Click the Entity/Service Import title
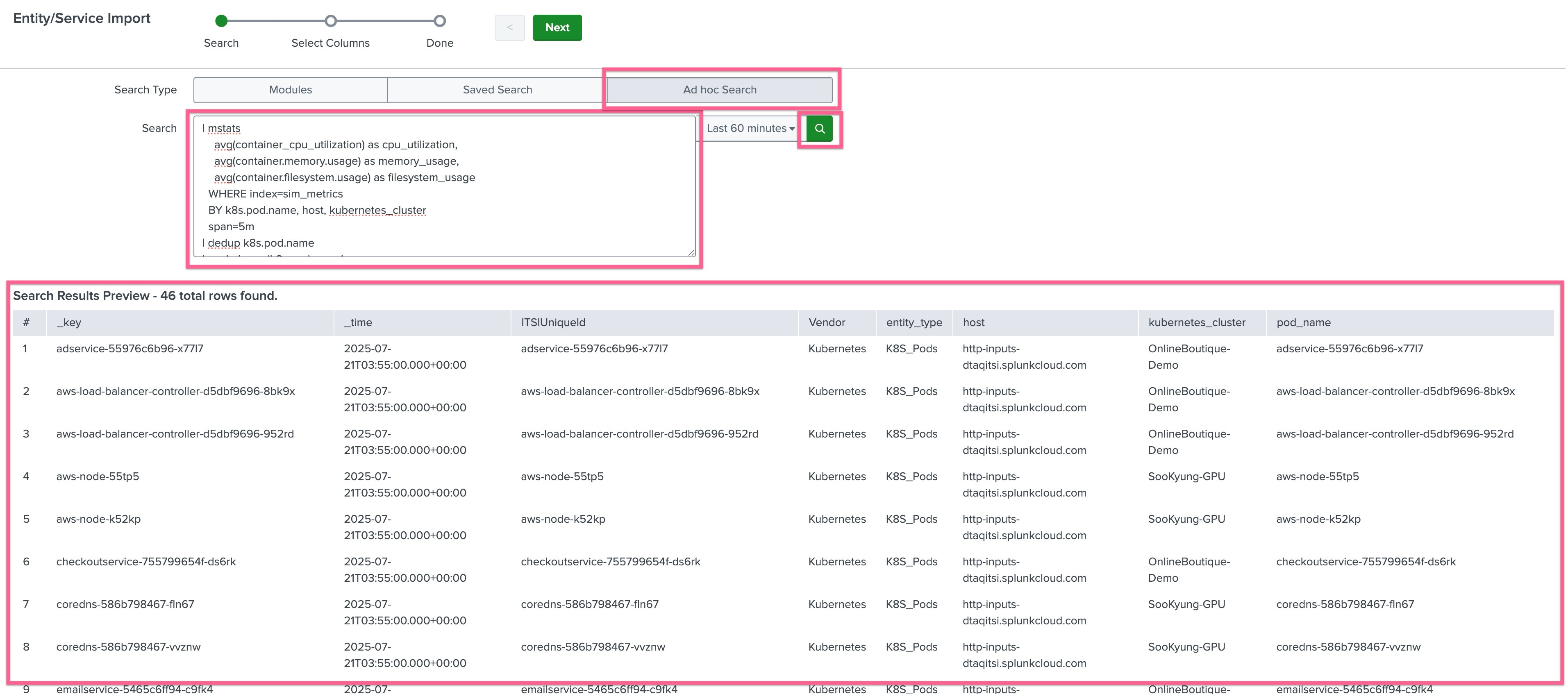1568x694 pixels. pyautogui.click(x=82, y=18)
